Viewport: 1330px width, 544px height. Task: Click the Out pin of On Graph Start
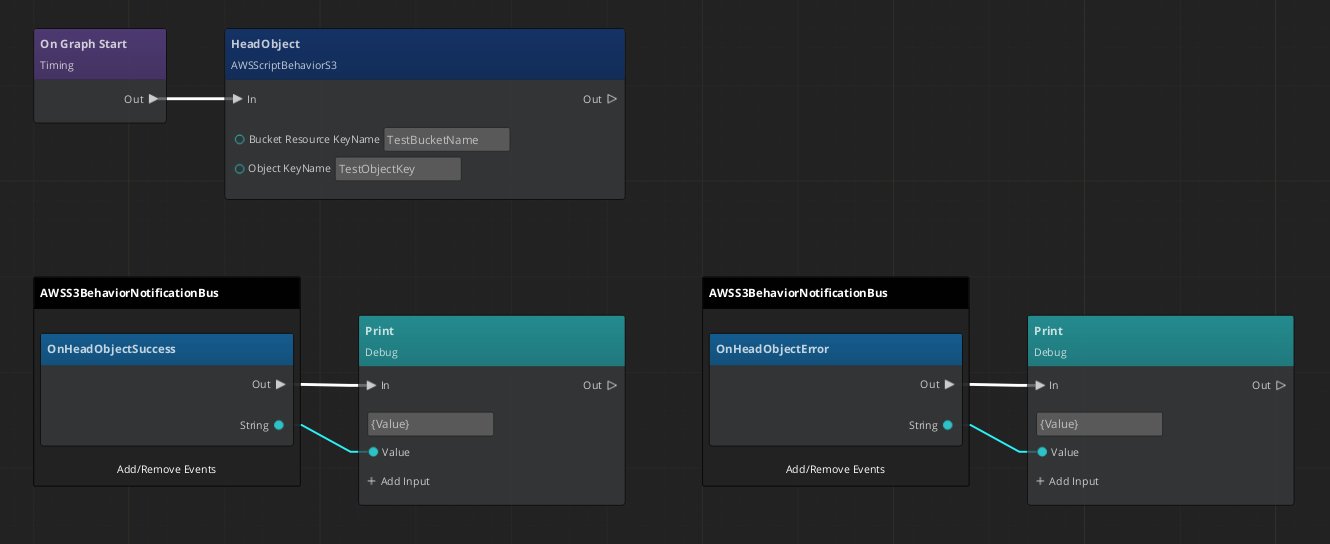pos(153,99)
